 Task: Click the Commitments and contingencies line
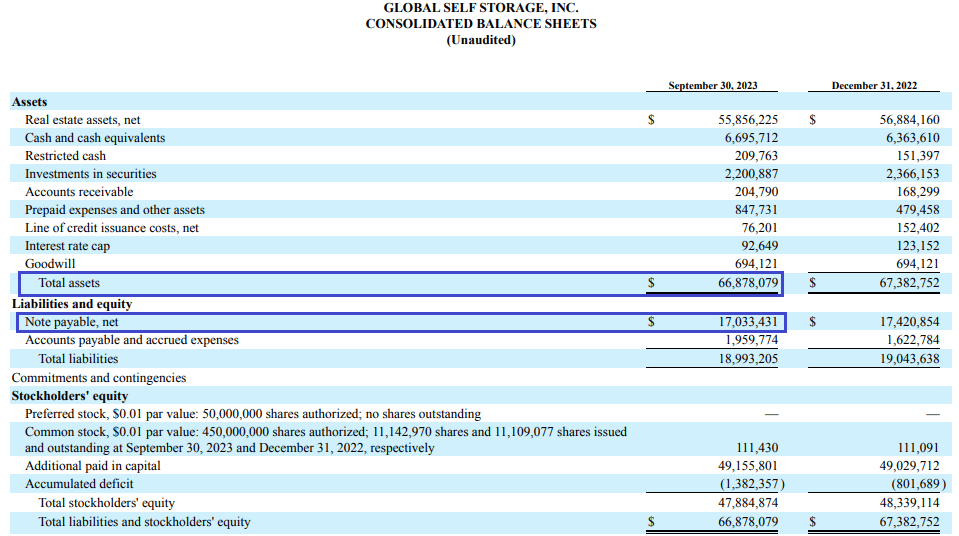[x=99, y=378]
